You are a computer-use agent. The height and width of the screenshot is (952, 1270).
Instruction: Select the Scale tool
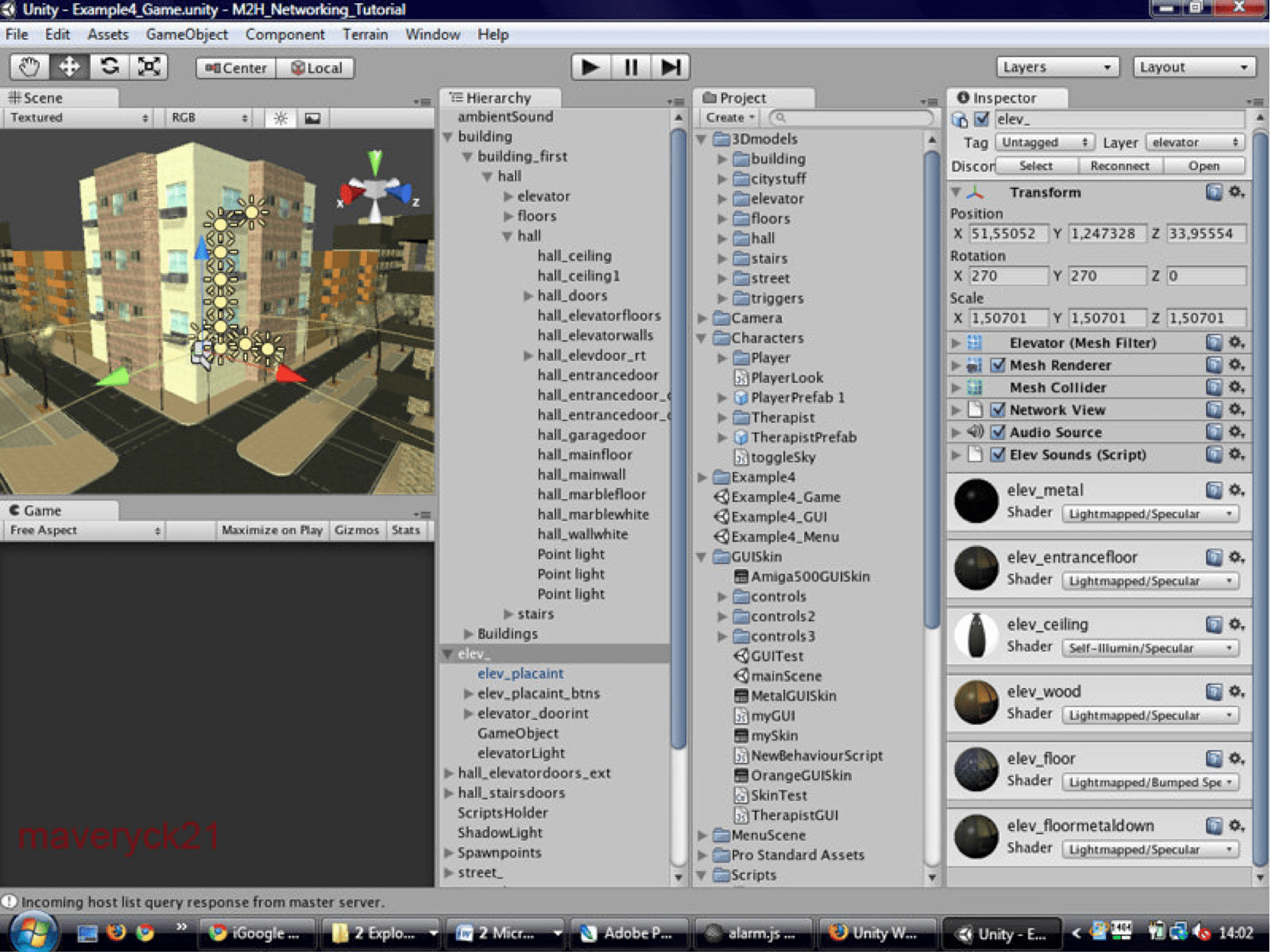click(149, 67)
